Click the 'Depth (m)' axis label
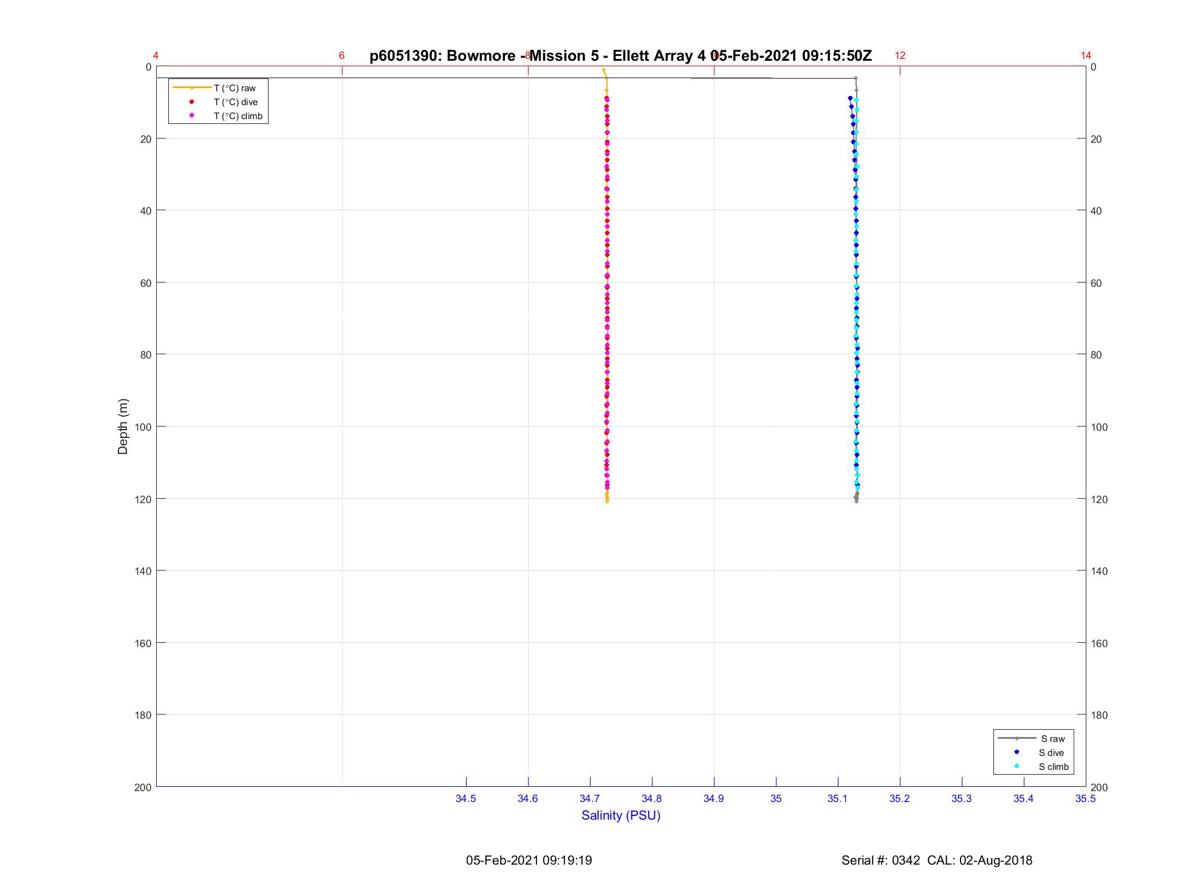This screenshot has width=1200, height=885. coord(124,427)
